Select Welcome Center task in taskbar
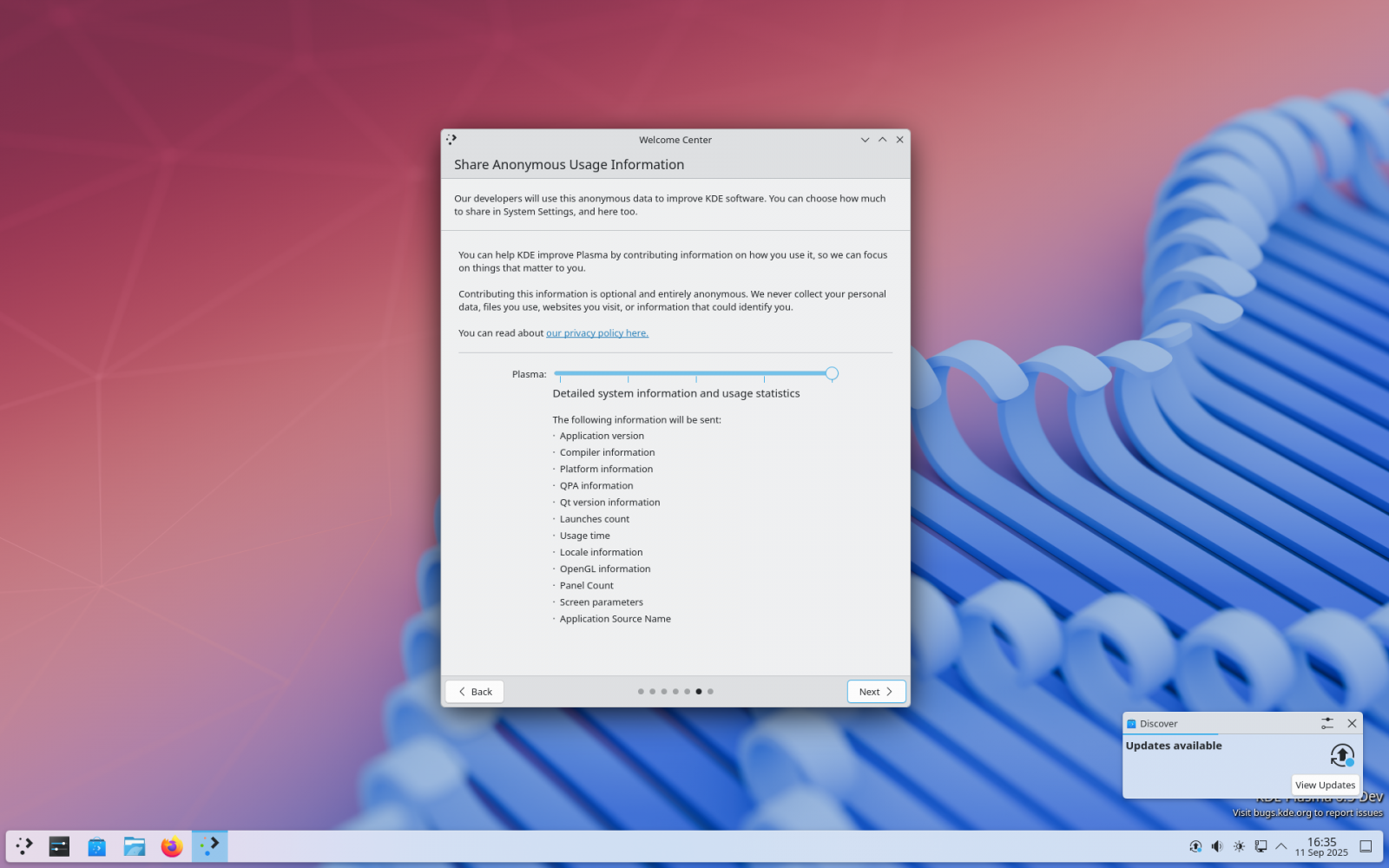The height and width of the screenshot is (868, 1389). (x=209, y=846)
